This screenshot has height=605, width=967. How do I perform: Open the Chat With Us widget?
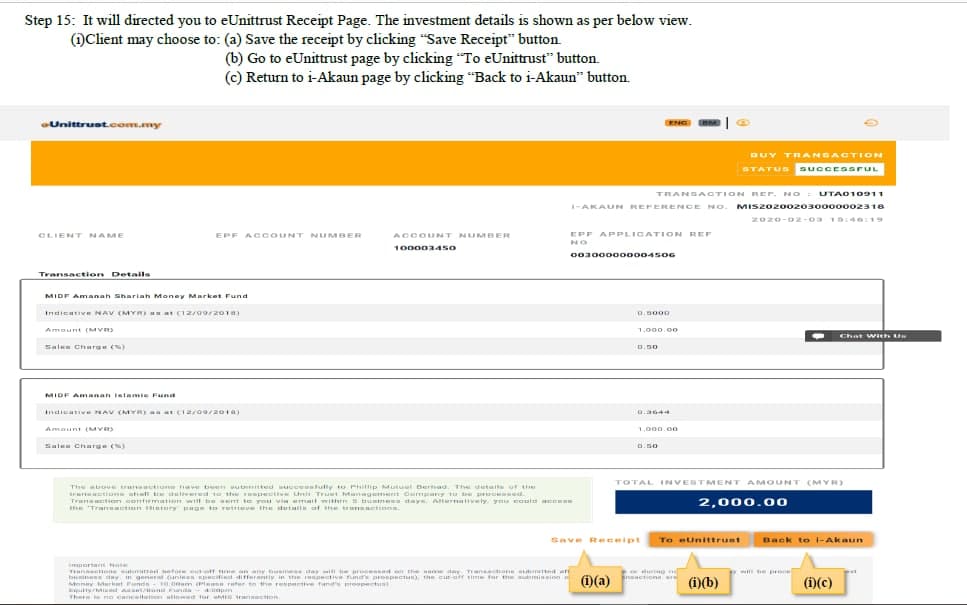tap(873, 336)
